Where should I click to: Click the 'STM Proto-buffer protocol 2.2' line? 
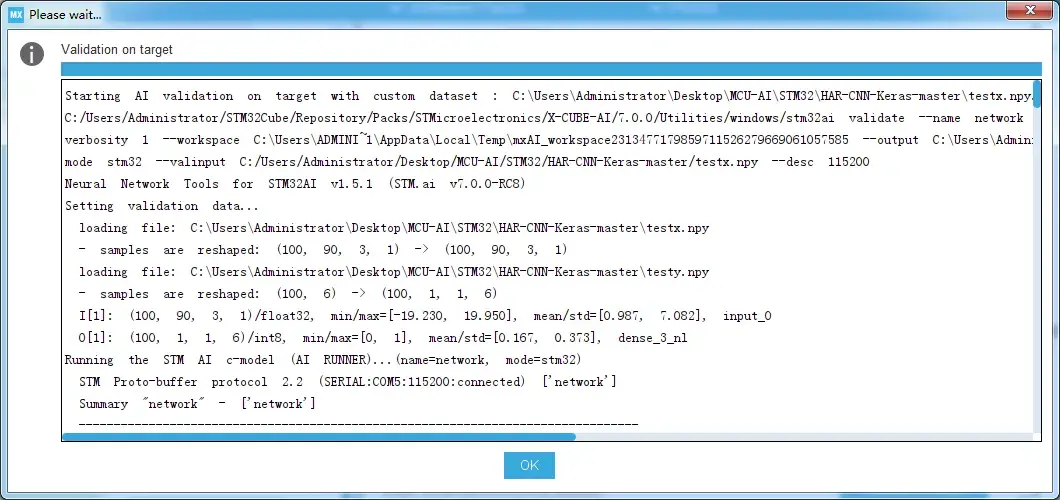point(347,382)
